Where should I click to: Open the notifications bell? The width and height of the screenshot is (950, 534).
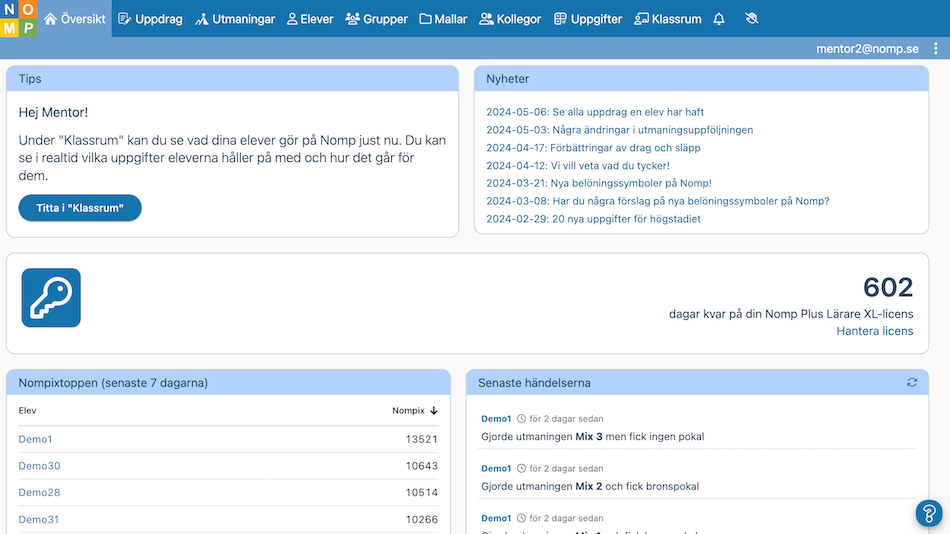click(719, 19)
